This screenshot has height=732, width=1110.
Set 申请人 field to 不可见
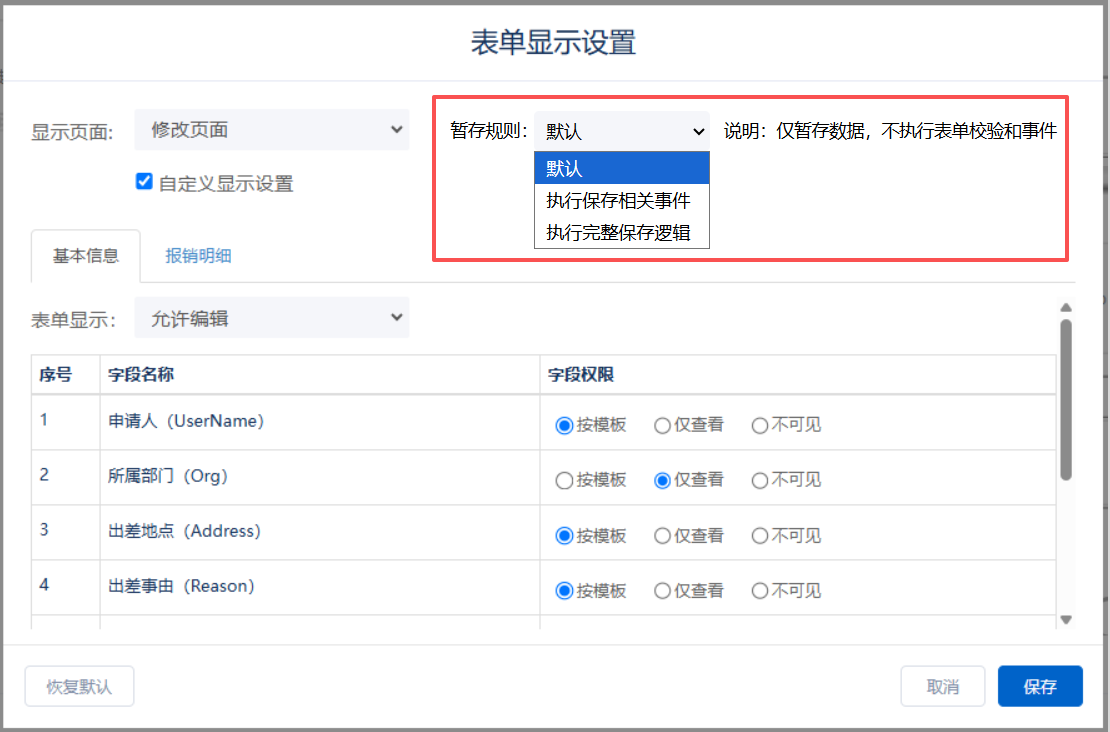click(760, 425)
